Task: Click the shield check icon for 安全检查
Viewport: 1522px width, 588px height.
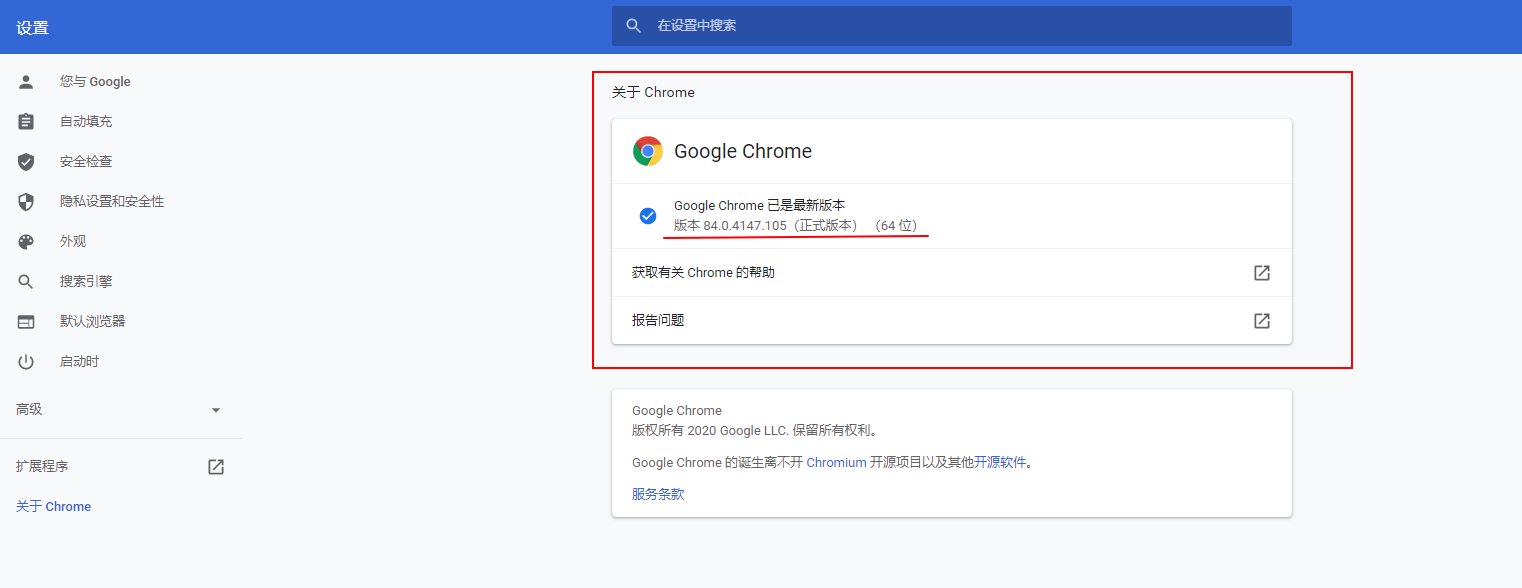Action: [x=26, y=162]
